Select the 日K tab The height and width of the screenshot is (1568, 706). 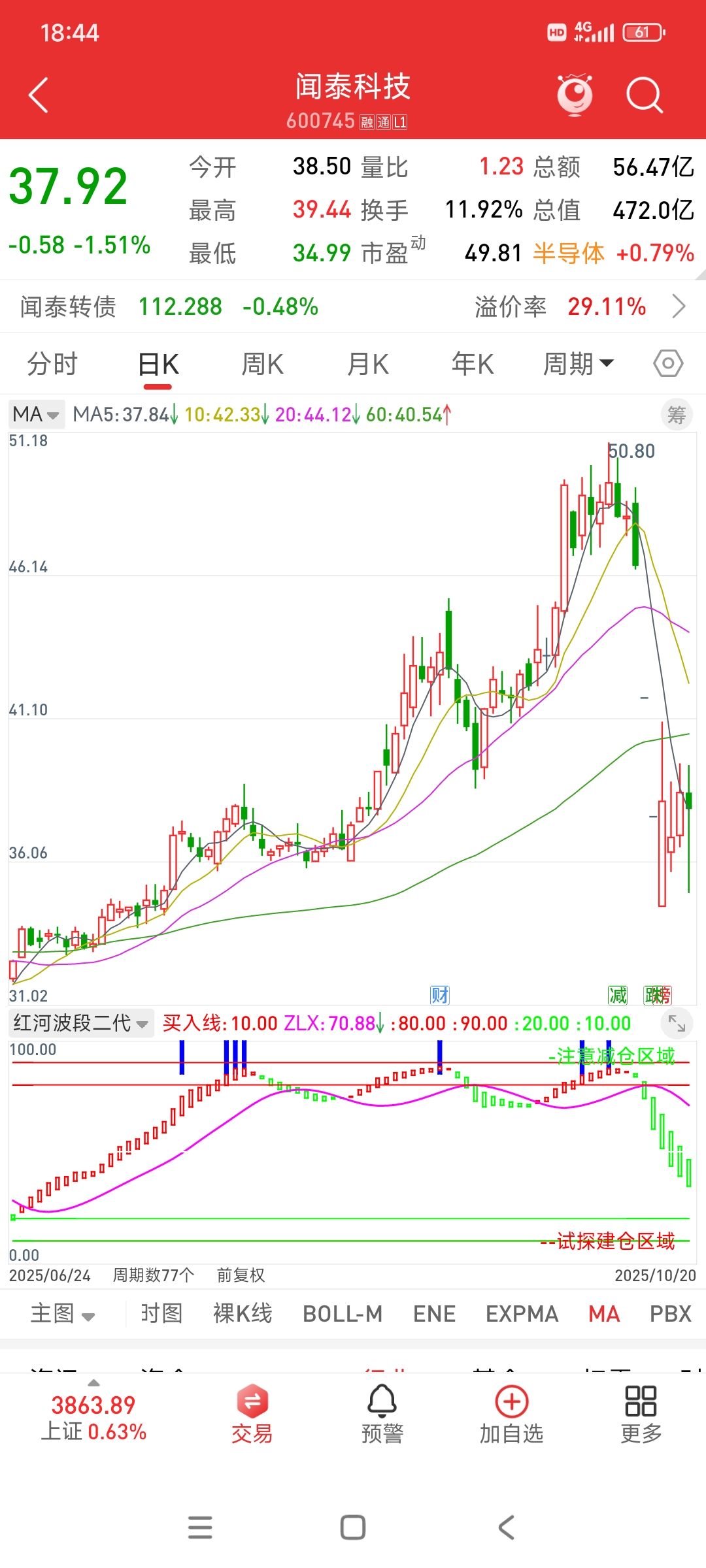pyautogui.click(x=158, y=364)
